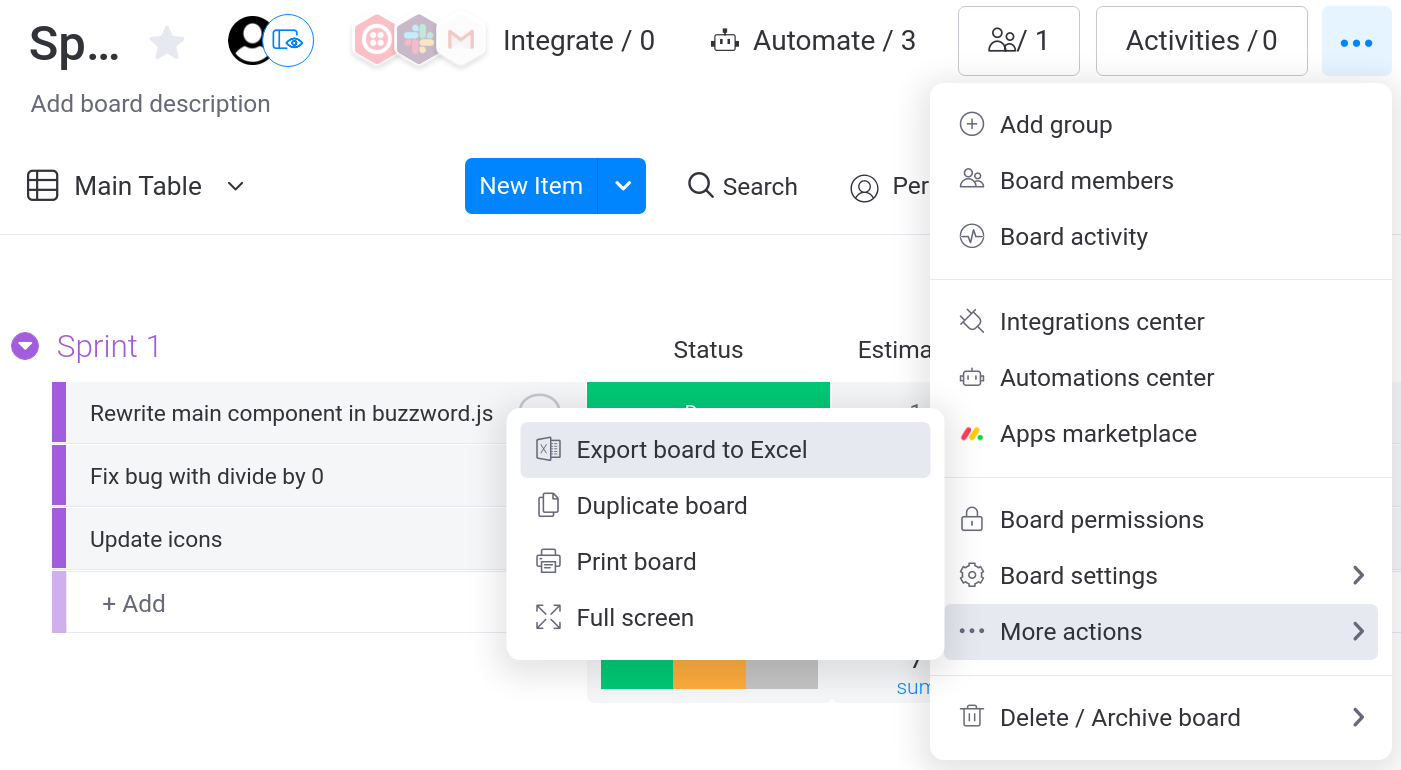Click the Board settings gear icon
The image size is (1401, 770).
coord(972,575)
